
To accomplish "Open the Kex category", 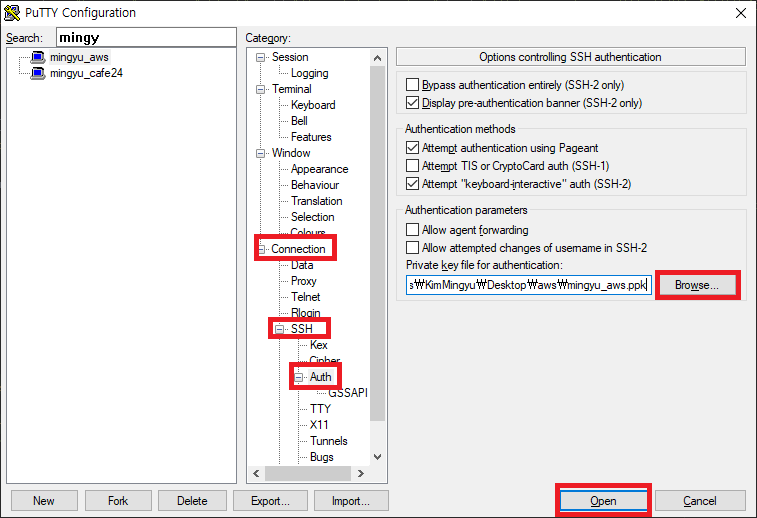I will pos(319,345).
